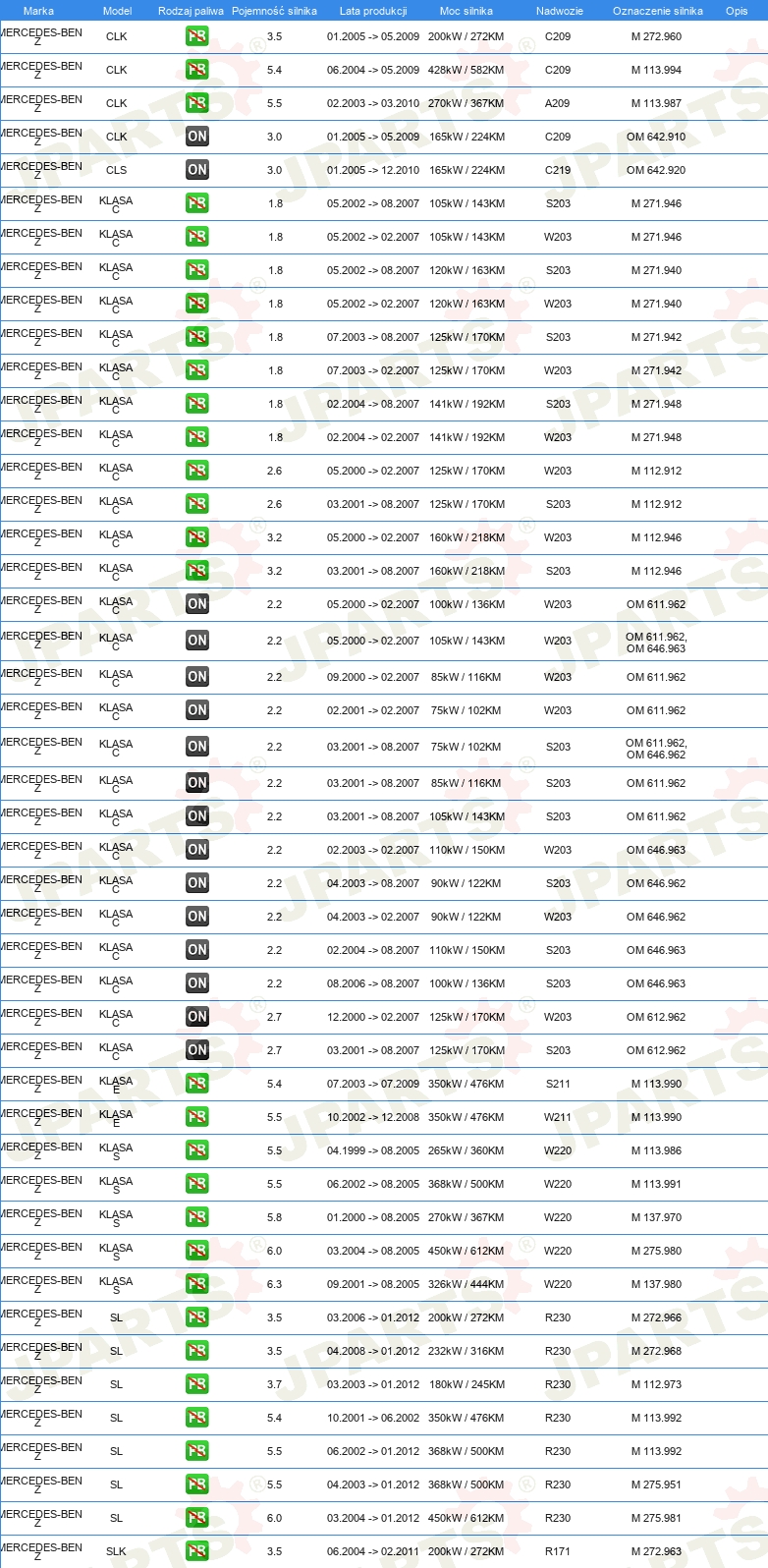
Task: Select diesel icon for S203 OM 611.962, OM 646.962
Action: [x=197, y=747]
